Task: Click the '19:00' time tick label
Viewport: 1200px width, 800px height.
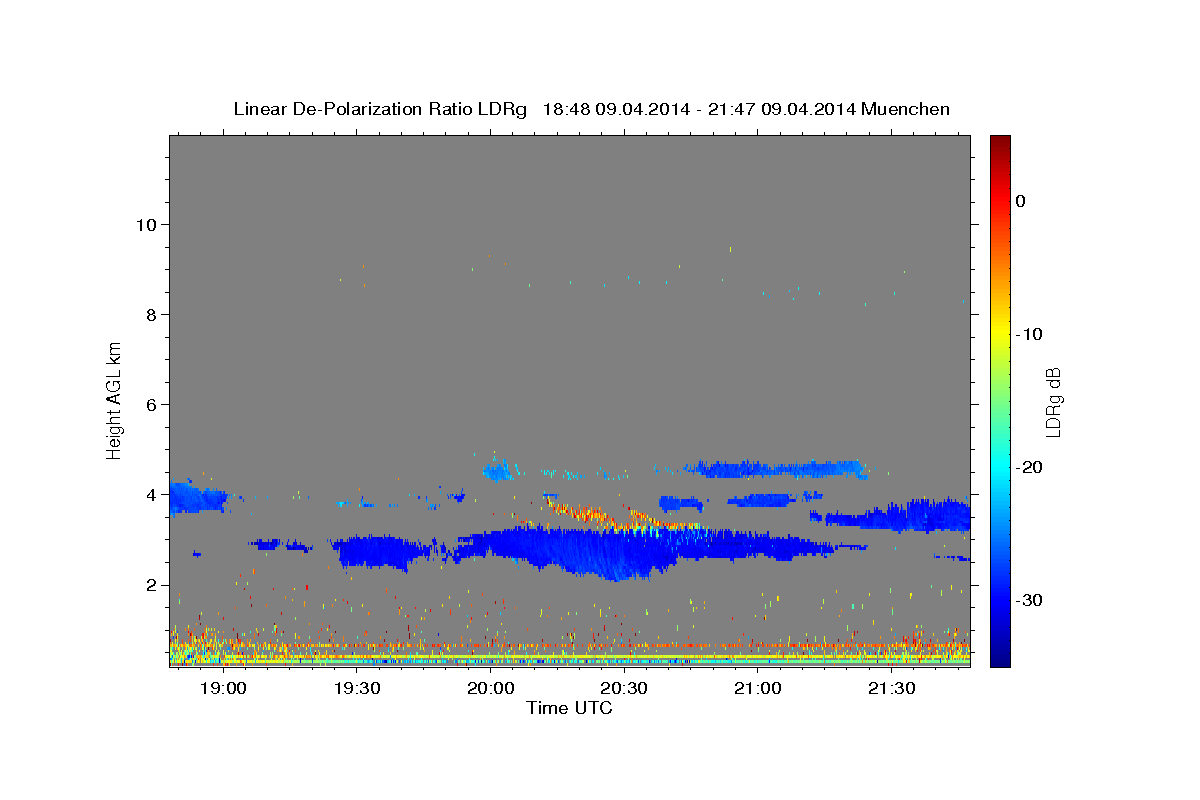Action: 223,689
